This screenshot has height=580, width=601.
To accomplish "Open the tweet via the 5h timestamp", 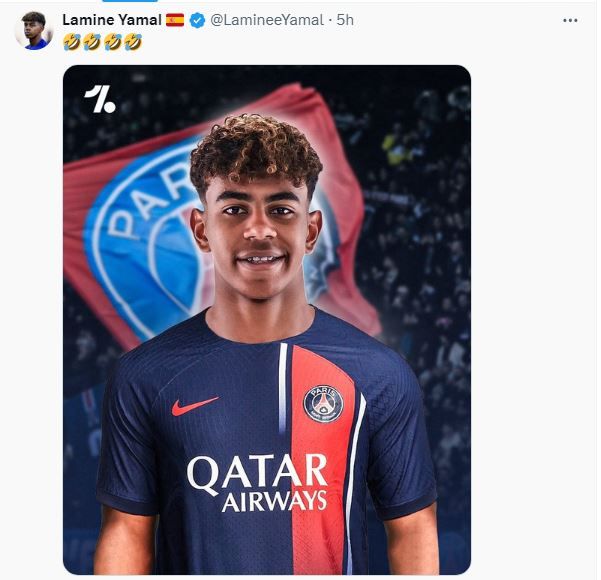I will pyautogui.click(x=345, y=20).
